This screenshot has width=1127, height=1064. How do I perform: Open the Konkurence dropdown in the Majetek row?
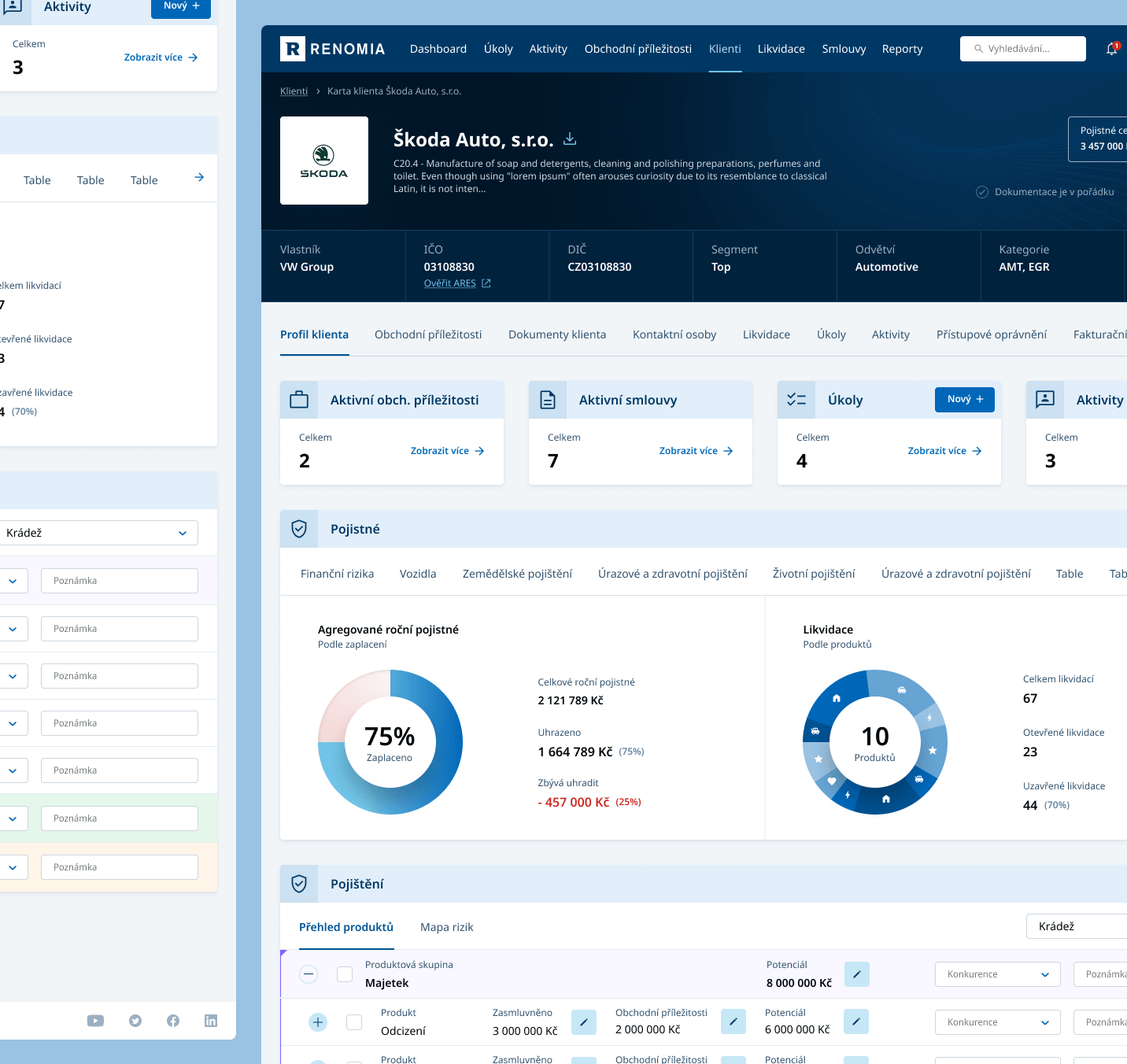coord(998,974)
